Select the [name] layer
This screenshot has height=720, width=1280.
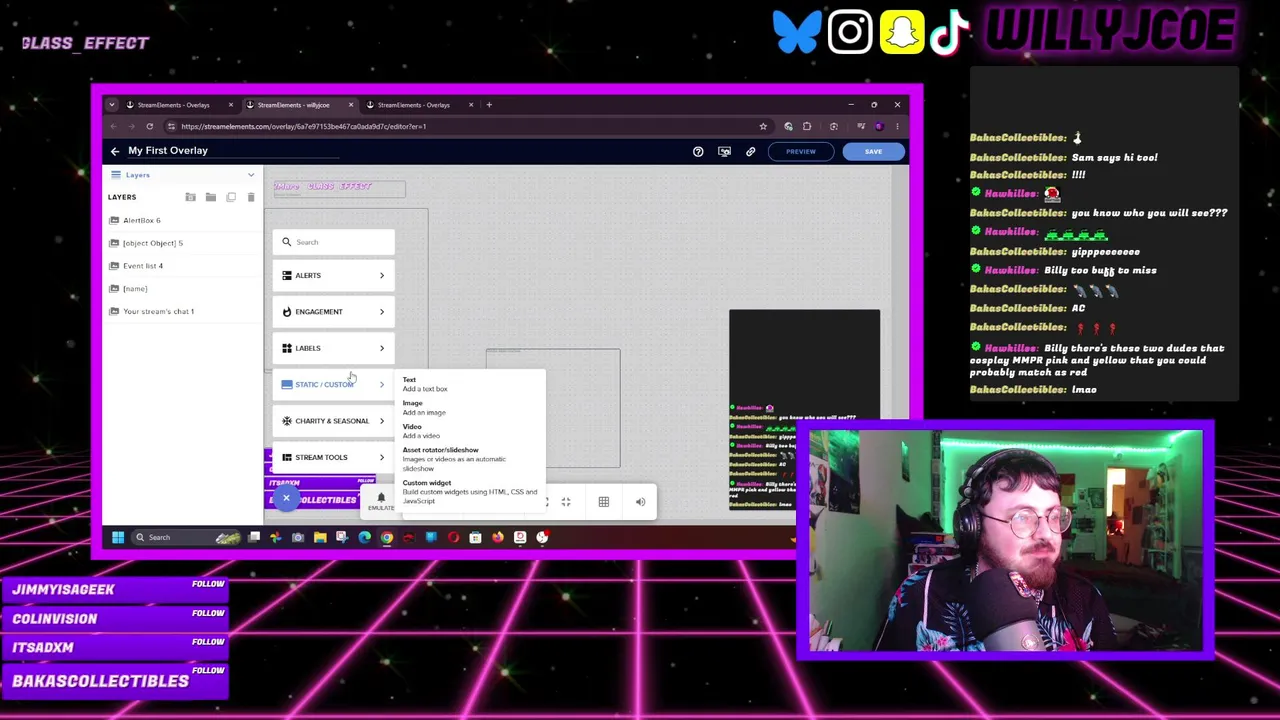182,289
